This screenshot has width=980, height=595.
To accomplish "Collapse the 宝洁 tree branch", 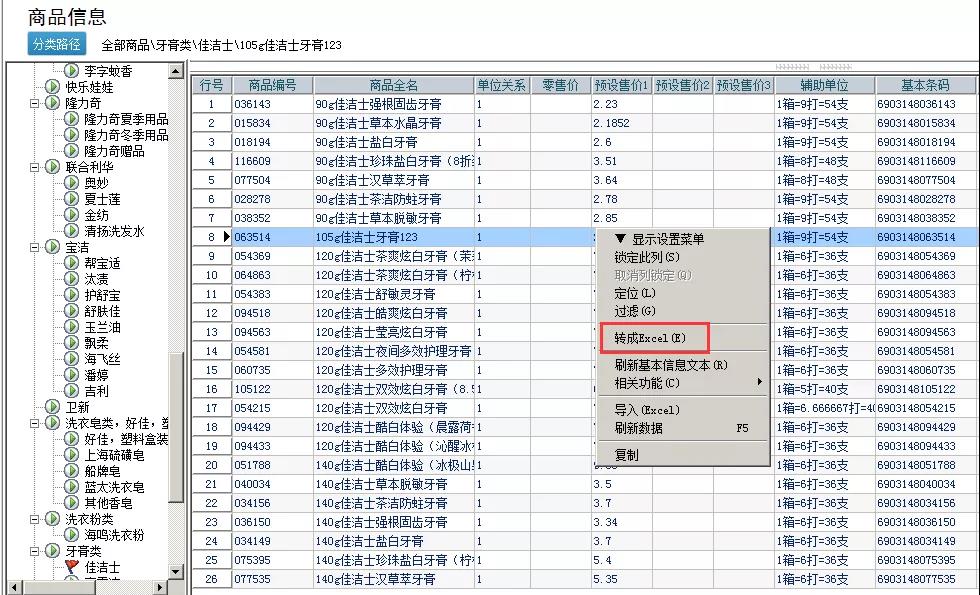I will pyautogui.click(x=36, y=247).
